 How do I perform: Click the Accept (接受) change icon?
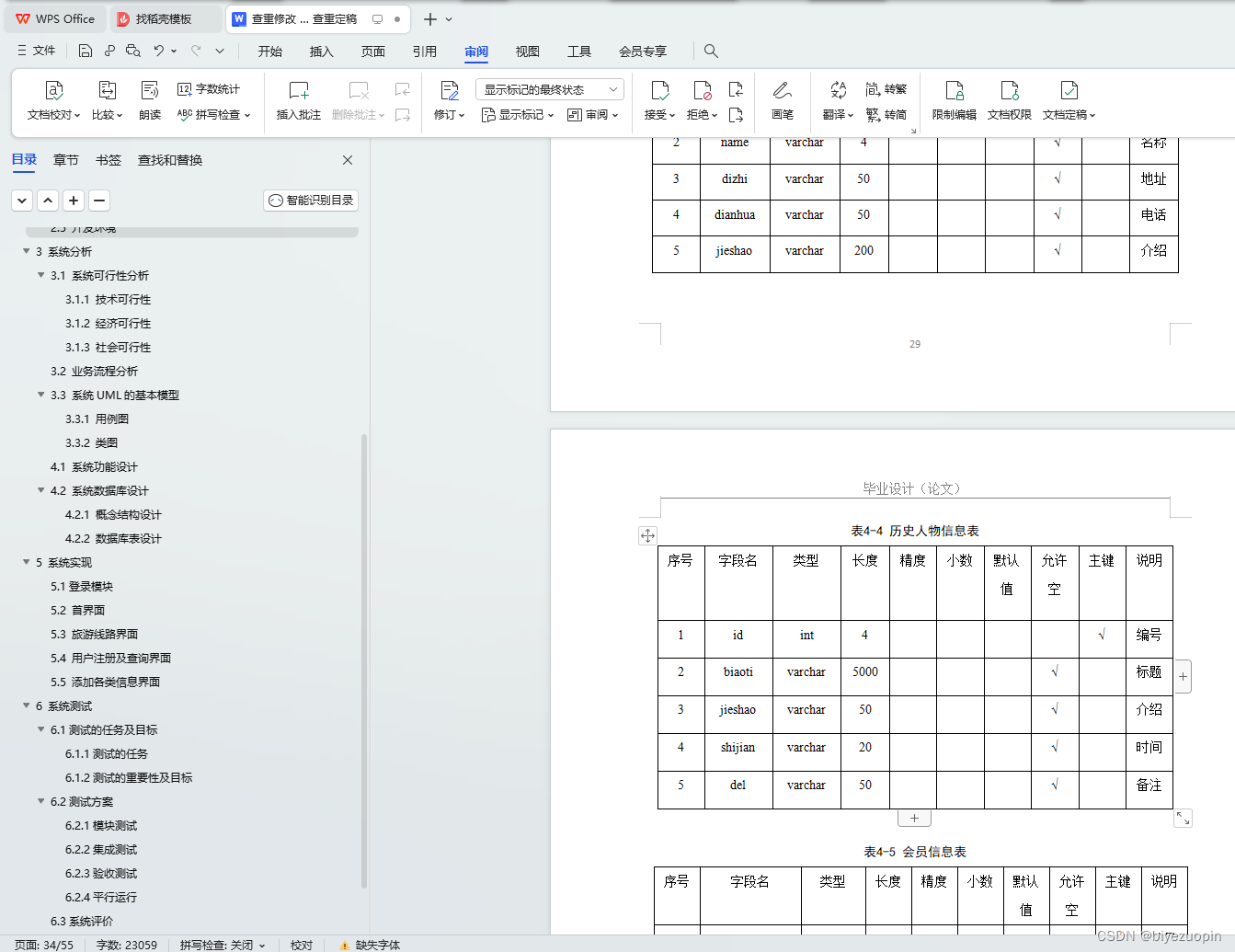[x=660, y=90]
